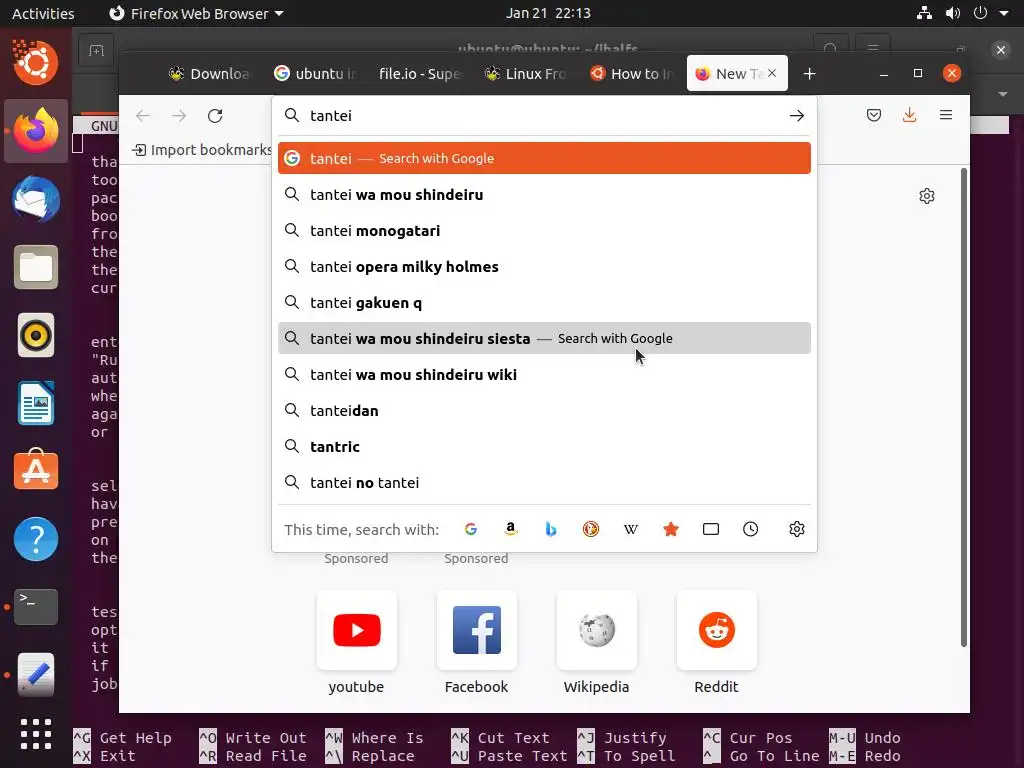This screenshot has height=768, width=1024.
Task: Click the network icon in the top bar
Action: click(924, 13)
